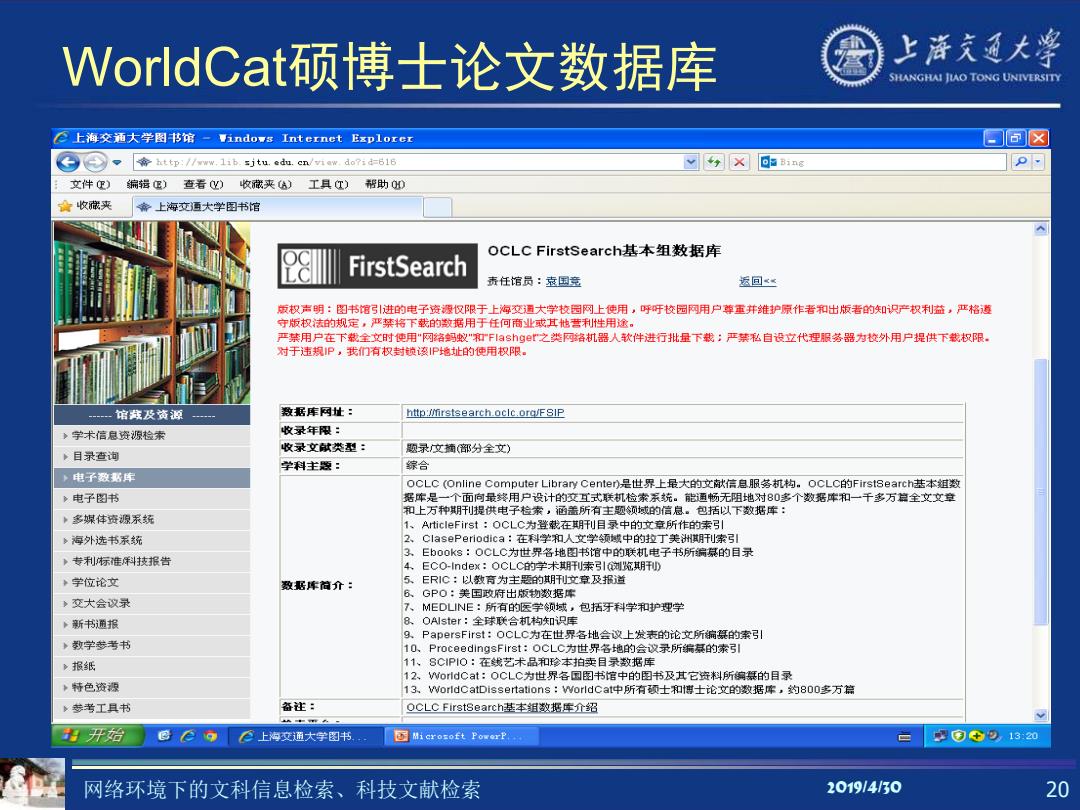Click the scroll up arrow of the page
Viewport: 1080px width, 810px height.
(1041, 229)
